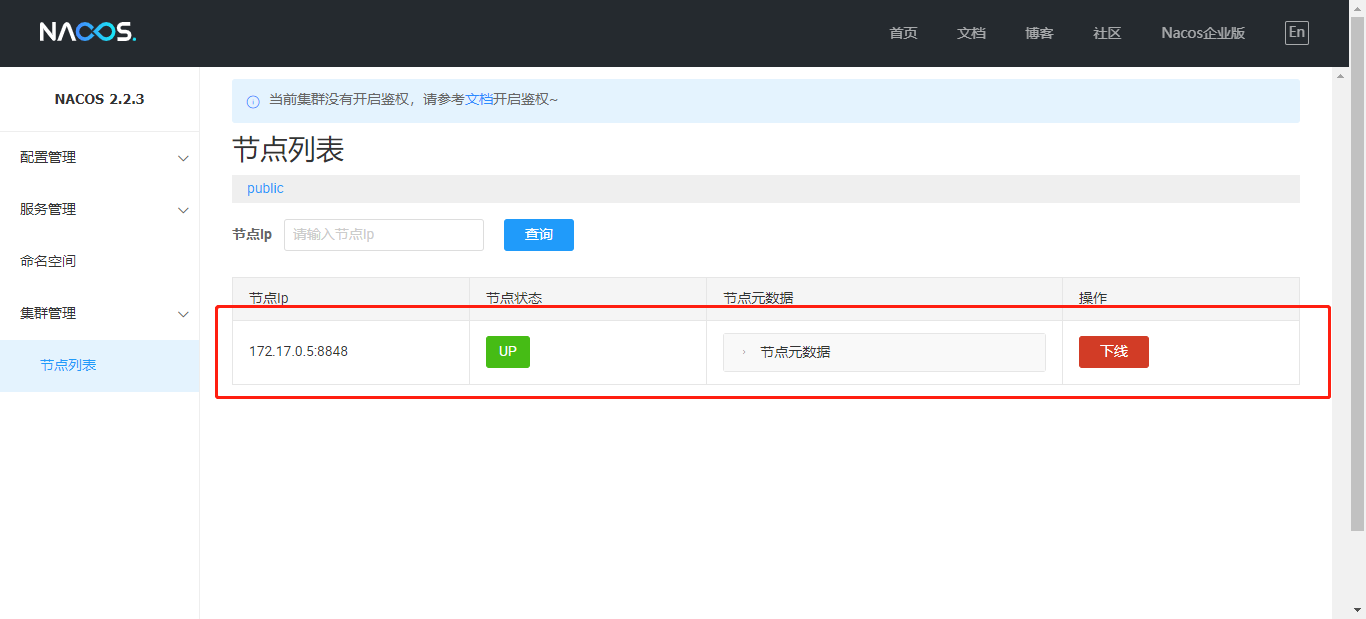Screen dimensions: 1366x619
Task: Focus the 节点Ip search input field
Action: click(x=383, y=235)
